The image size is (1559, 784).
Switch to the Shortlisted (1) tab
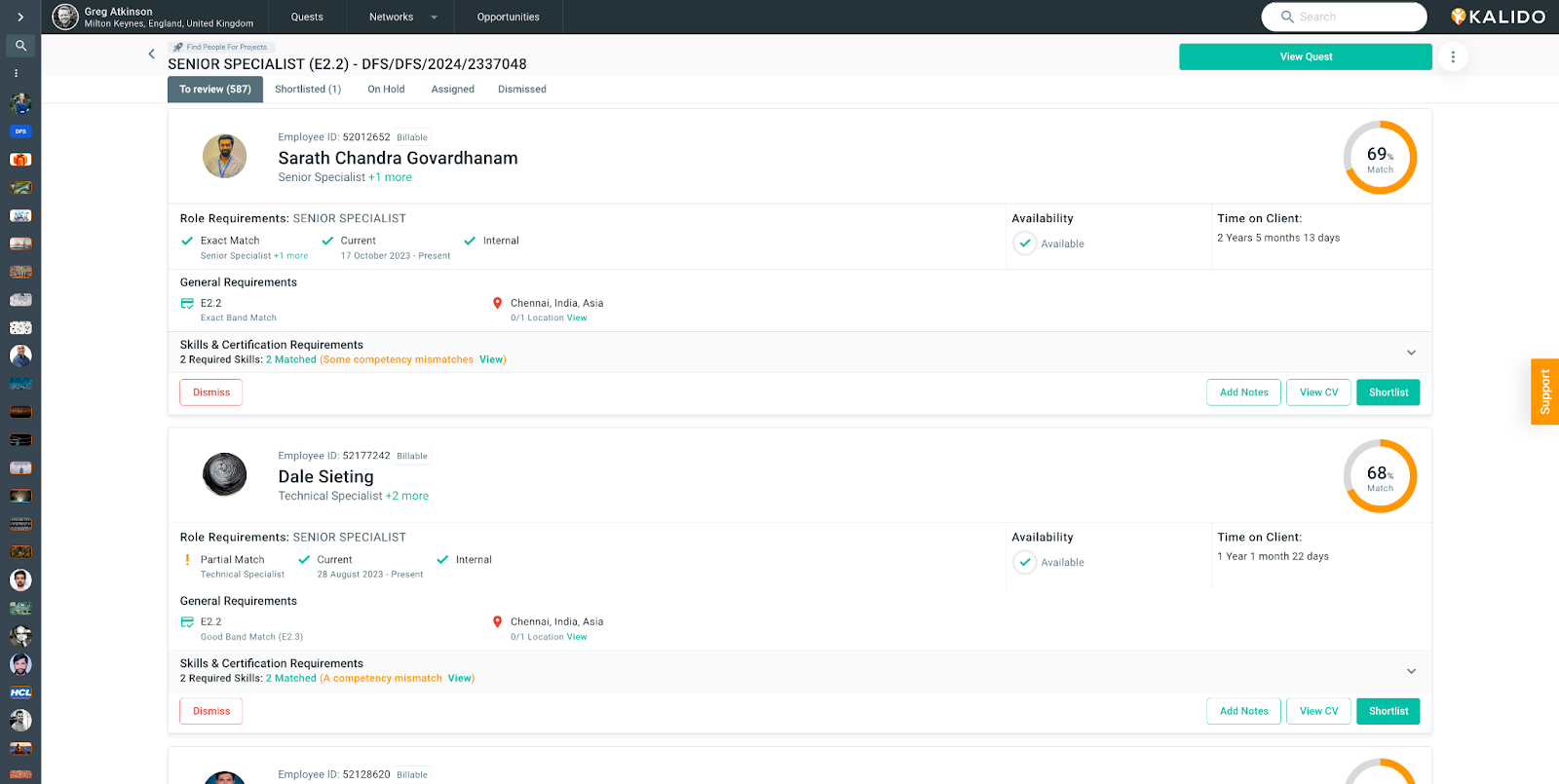308,89
